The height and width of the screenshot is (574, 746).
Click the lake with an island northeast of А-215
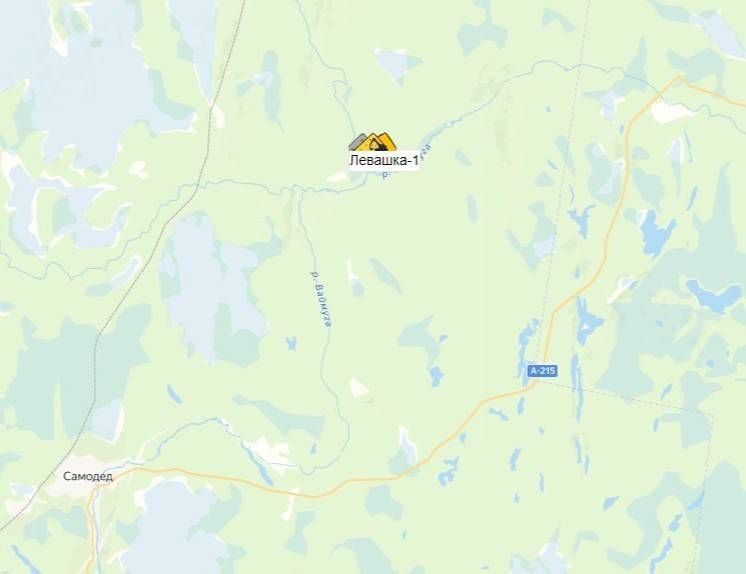tap(588, 321)
